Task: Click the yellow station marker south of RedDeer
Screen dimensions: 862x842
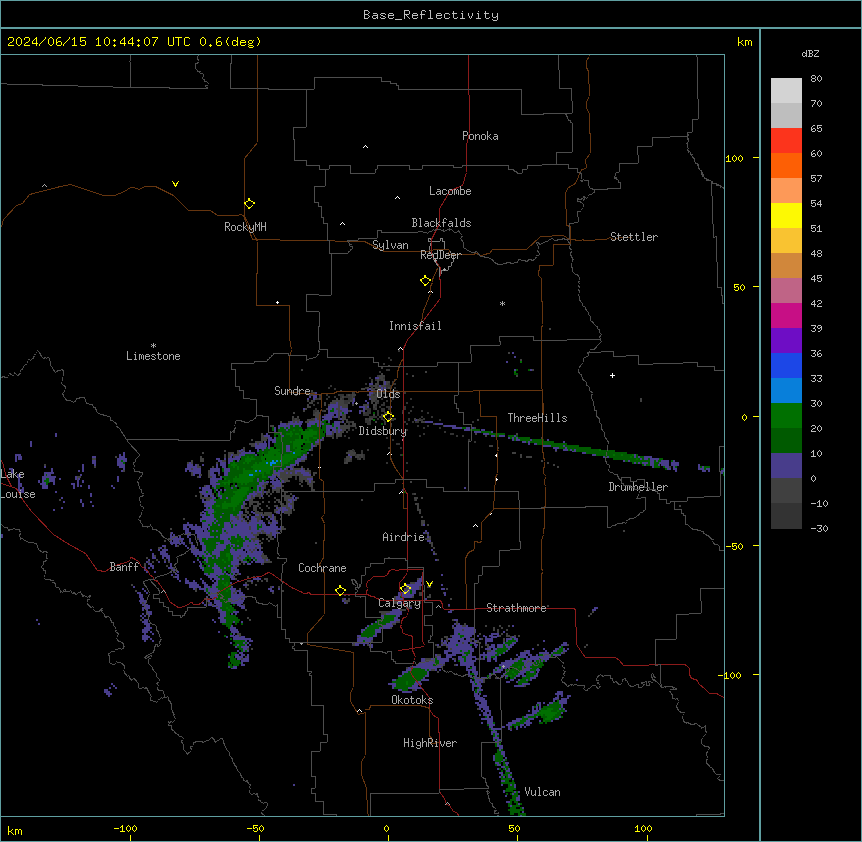Action: click(x=425, y=281)
